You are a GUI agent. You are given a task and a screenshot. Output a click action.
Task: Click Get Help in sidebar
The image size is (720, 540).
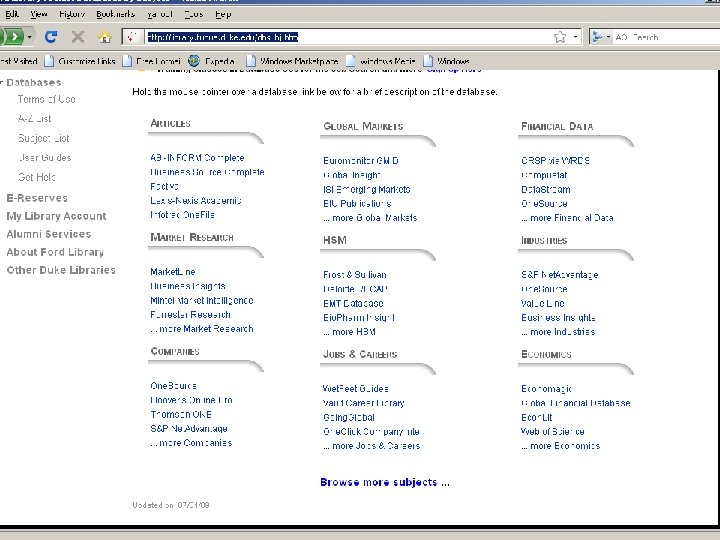37,177
